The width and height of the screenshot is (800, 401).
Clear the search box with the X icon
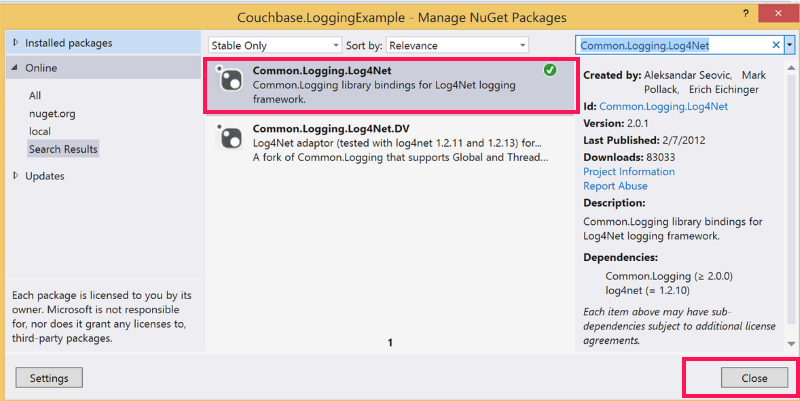tap(776, 45)
